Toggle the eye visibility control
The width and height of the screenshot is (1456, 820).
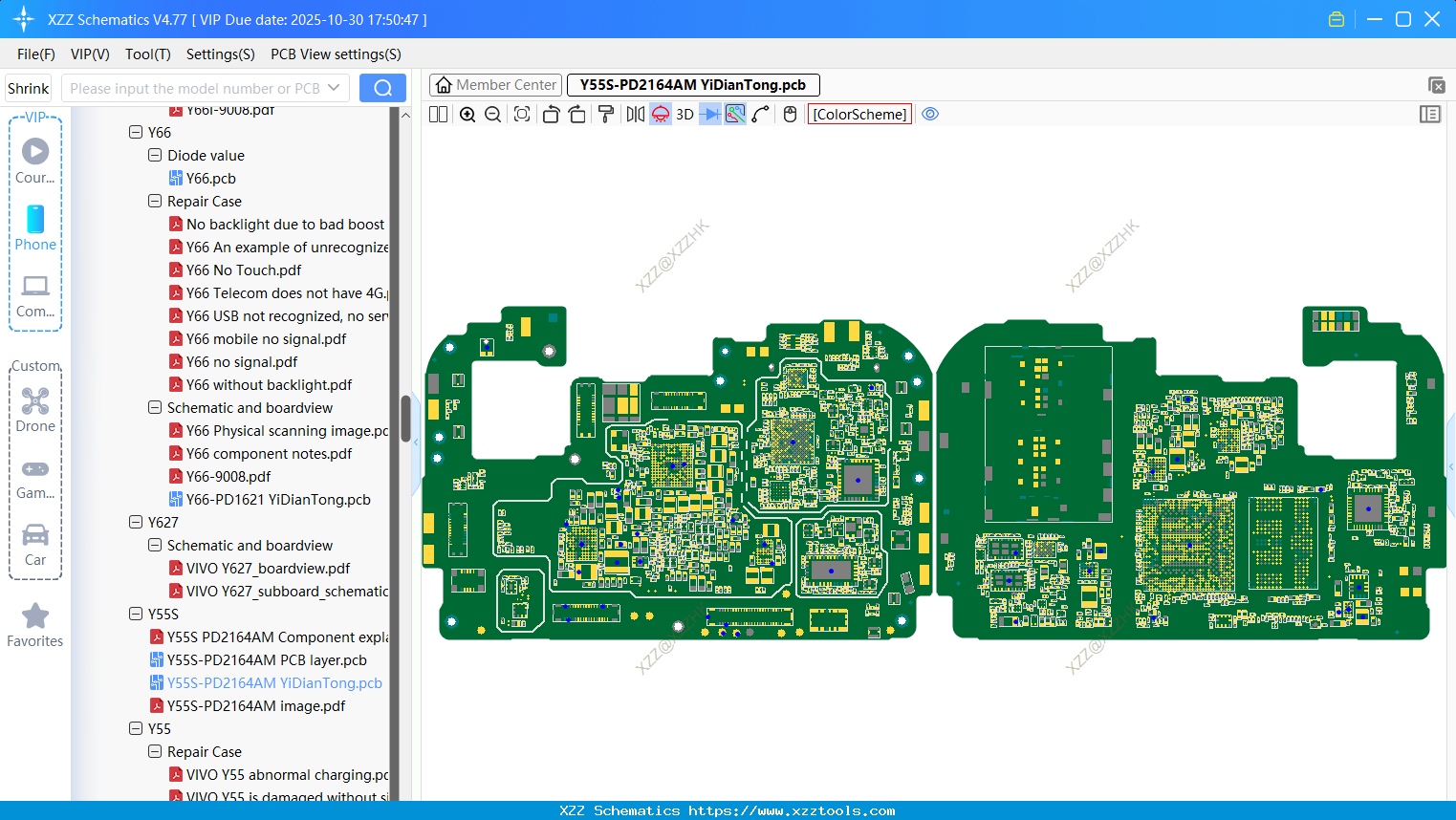pos(930,114)
